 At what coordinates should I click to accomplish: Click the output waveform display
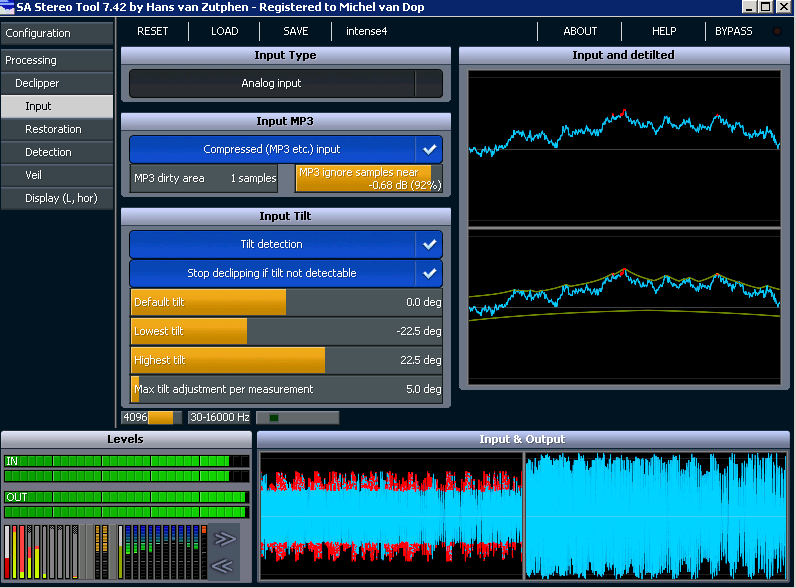(x=656, y=516)
